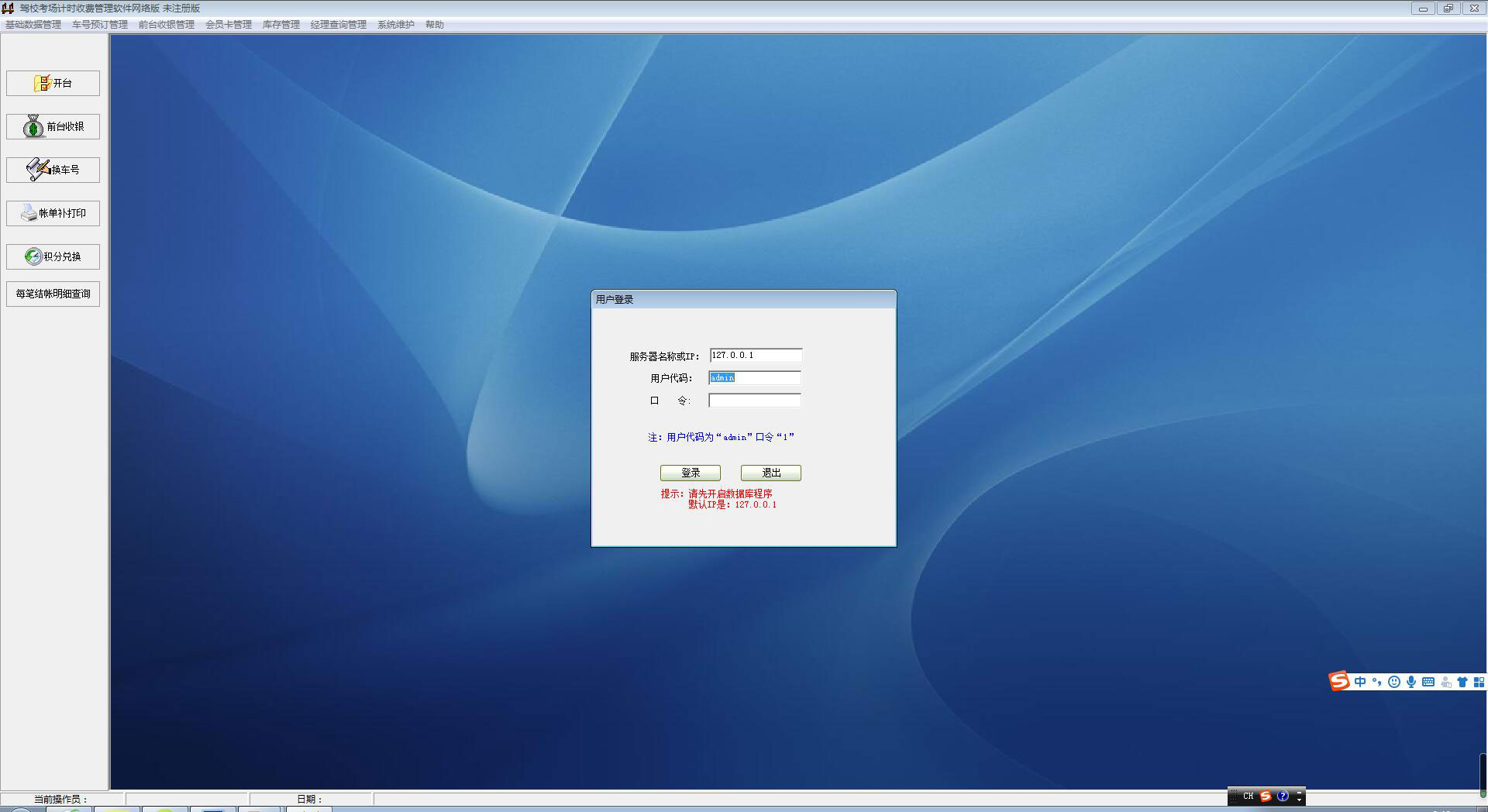Open 前台收银 from the sidebar
The width and height of the screenshot is (1488, 812).
53,126
